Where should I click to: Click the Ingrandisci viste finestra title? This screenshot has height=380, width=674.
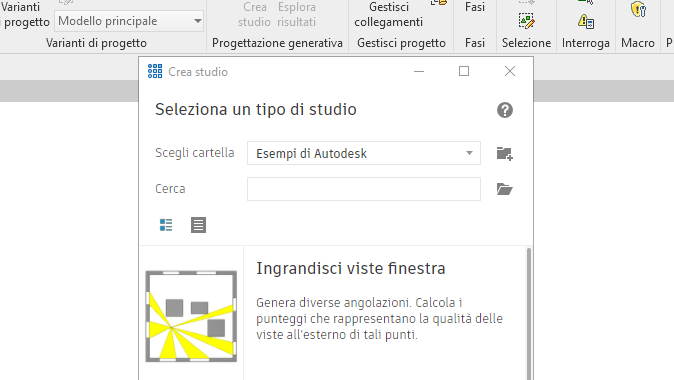tap(351, 268)
